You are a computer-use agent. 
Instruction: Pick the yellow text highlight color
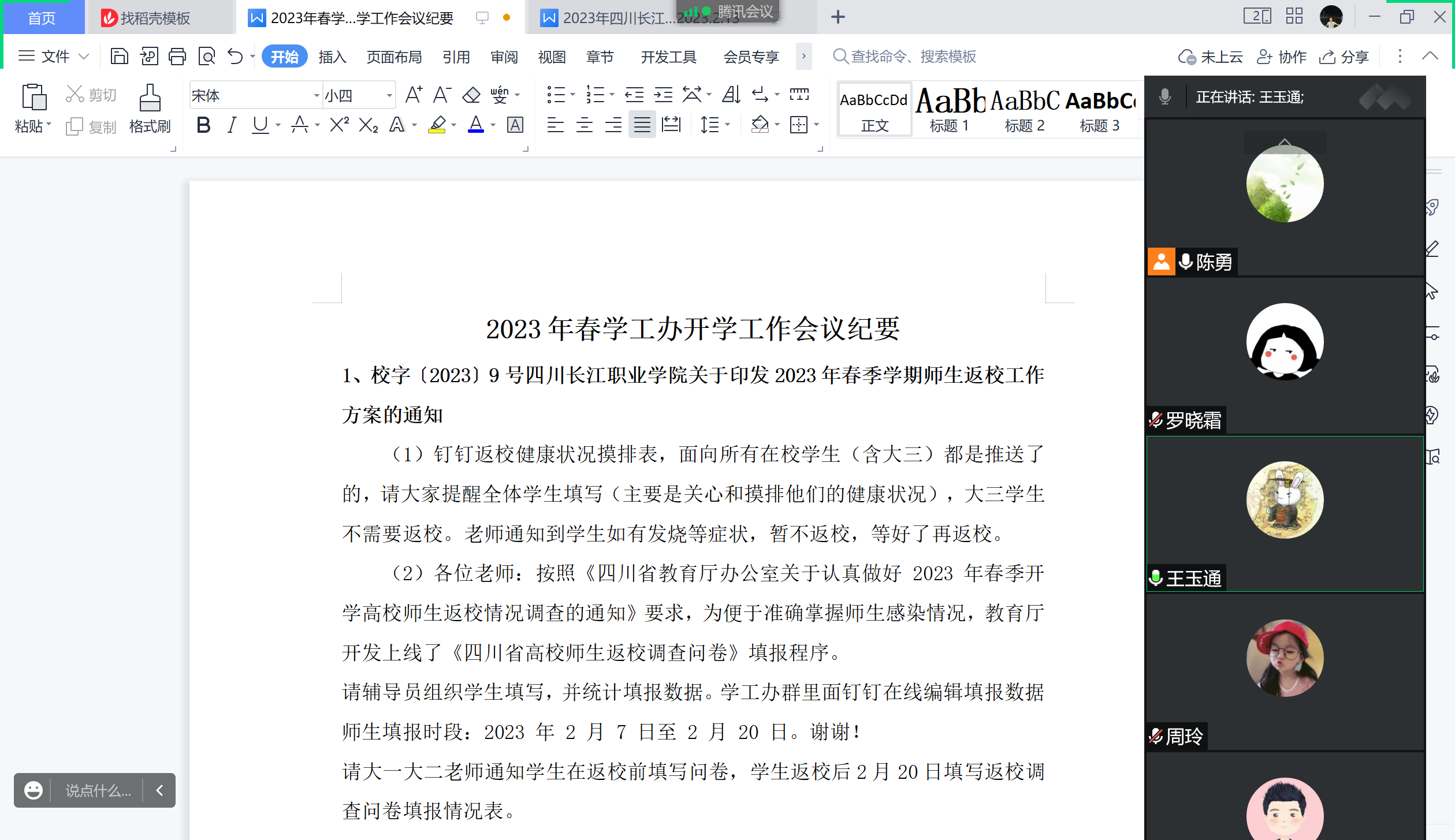tap(437, 125)
